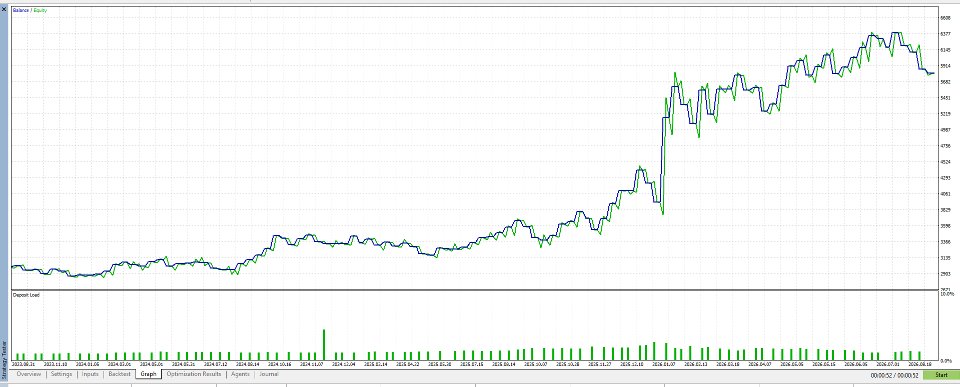Click the 2026.08.18 date axis label
The image size is (960, 387).
[x=921, y=364]
